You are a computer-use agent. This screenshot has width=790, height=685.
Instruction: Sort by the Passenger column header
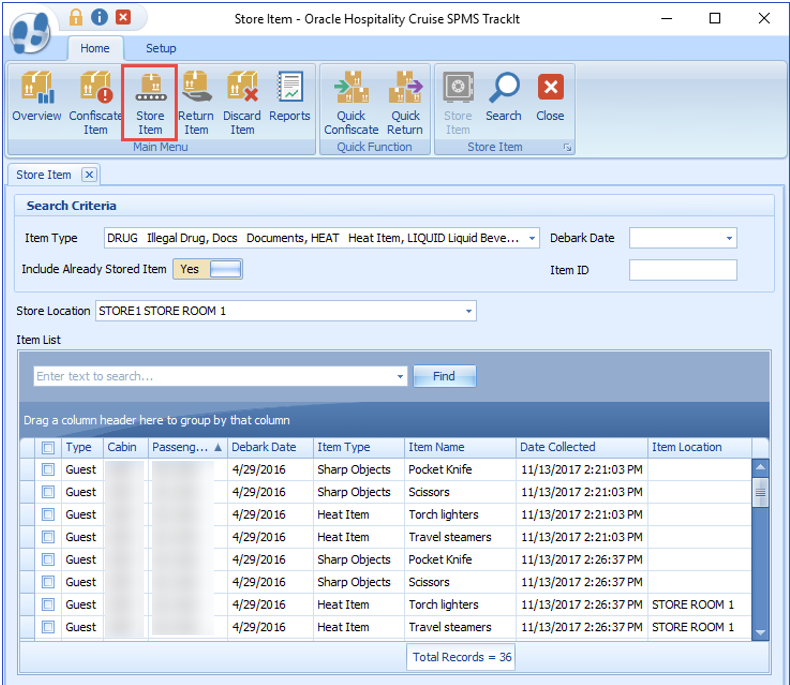tap(187, 447)
